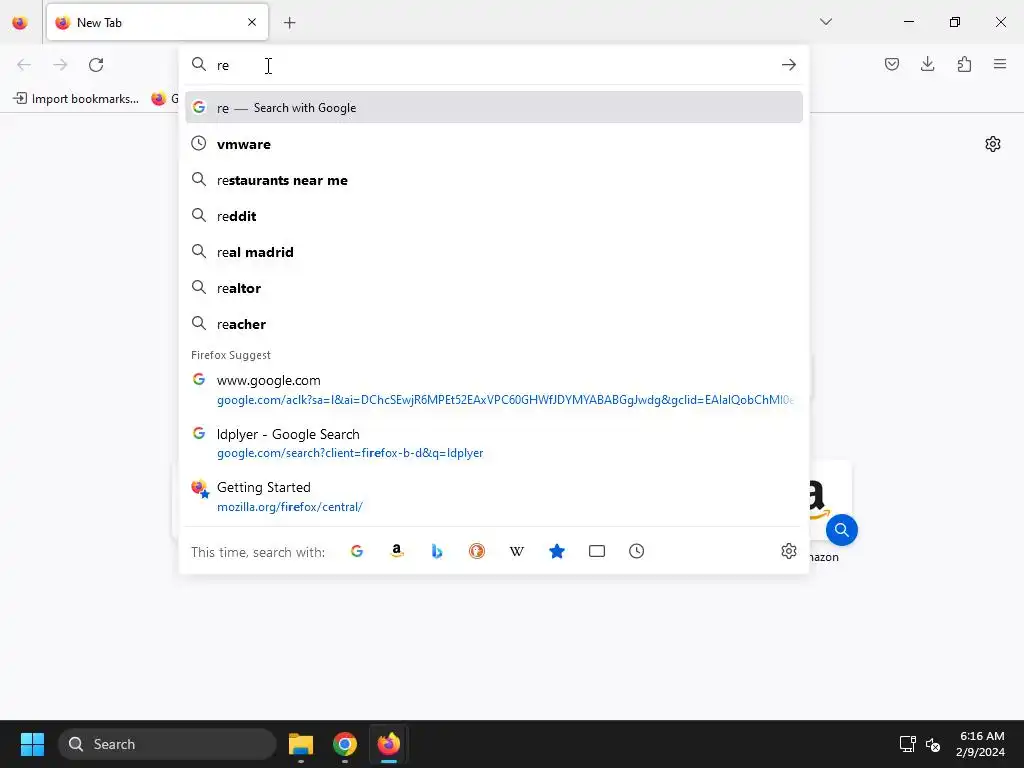This screenshot has height=768, width=1024.
Task: Search history with the clock icon
Action: click(x=637, y=551)
